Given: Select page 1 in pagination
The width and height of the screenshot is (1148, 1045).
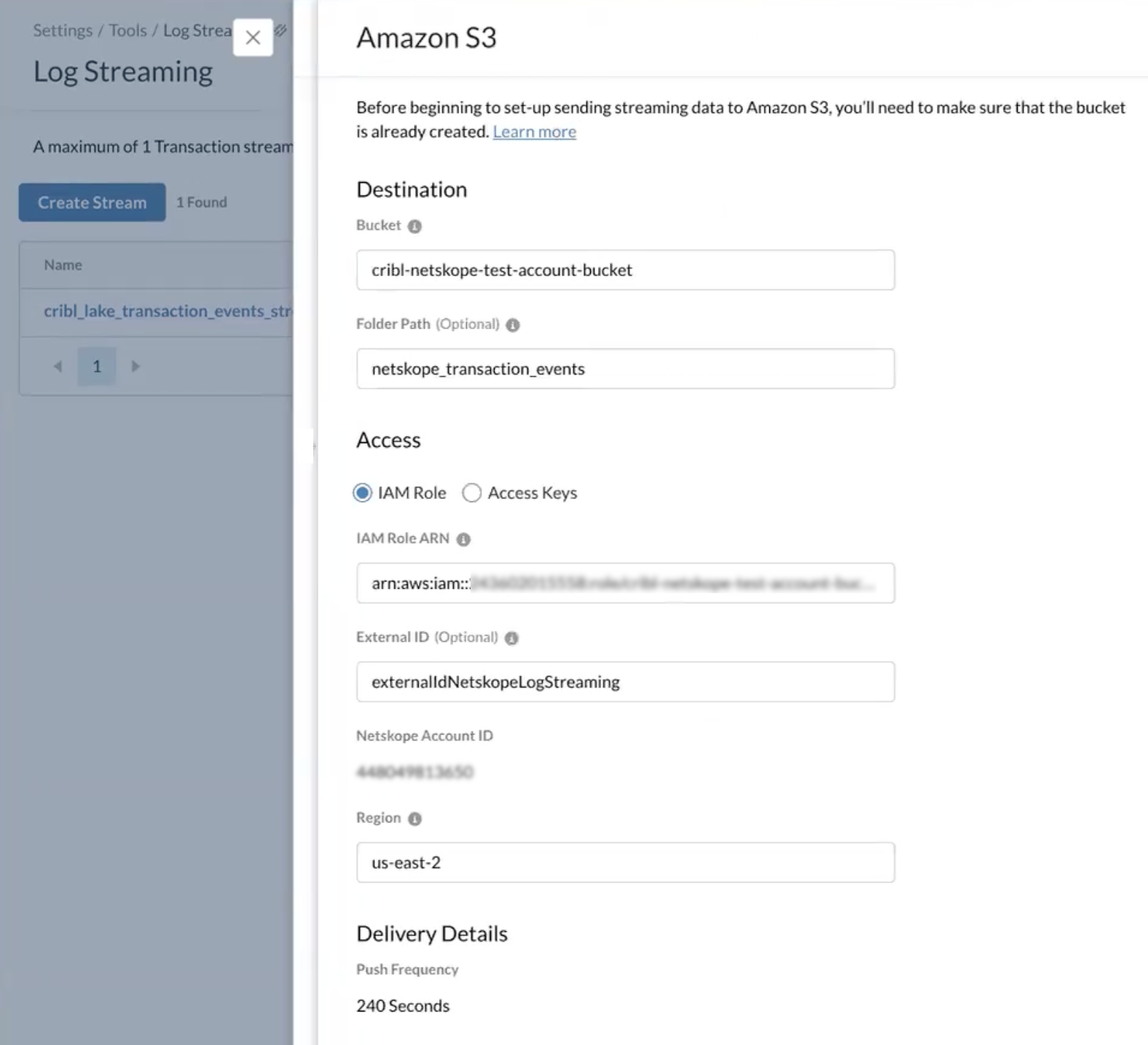Looking at the screenshot, I should point(97,367).
